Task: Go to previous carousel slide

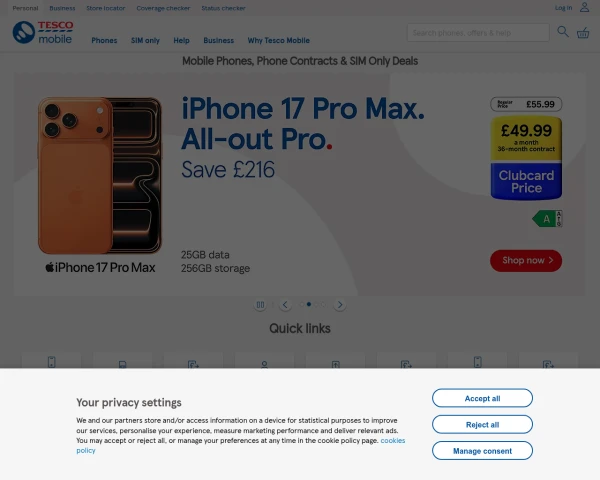Action: (285, 305)
